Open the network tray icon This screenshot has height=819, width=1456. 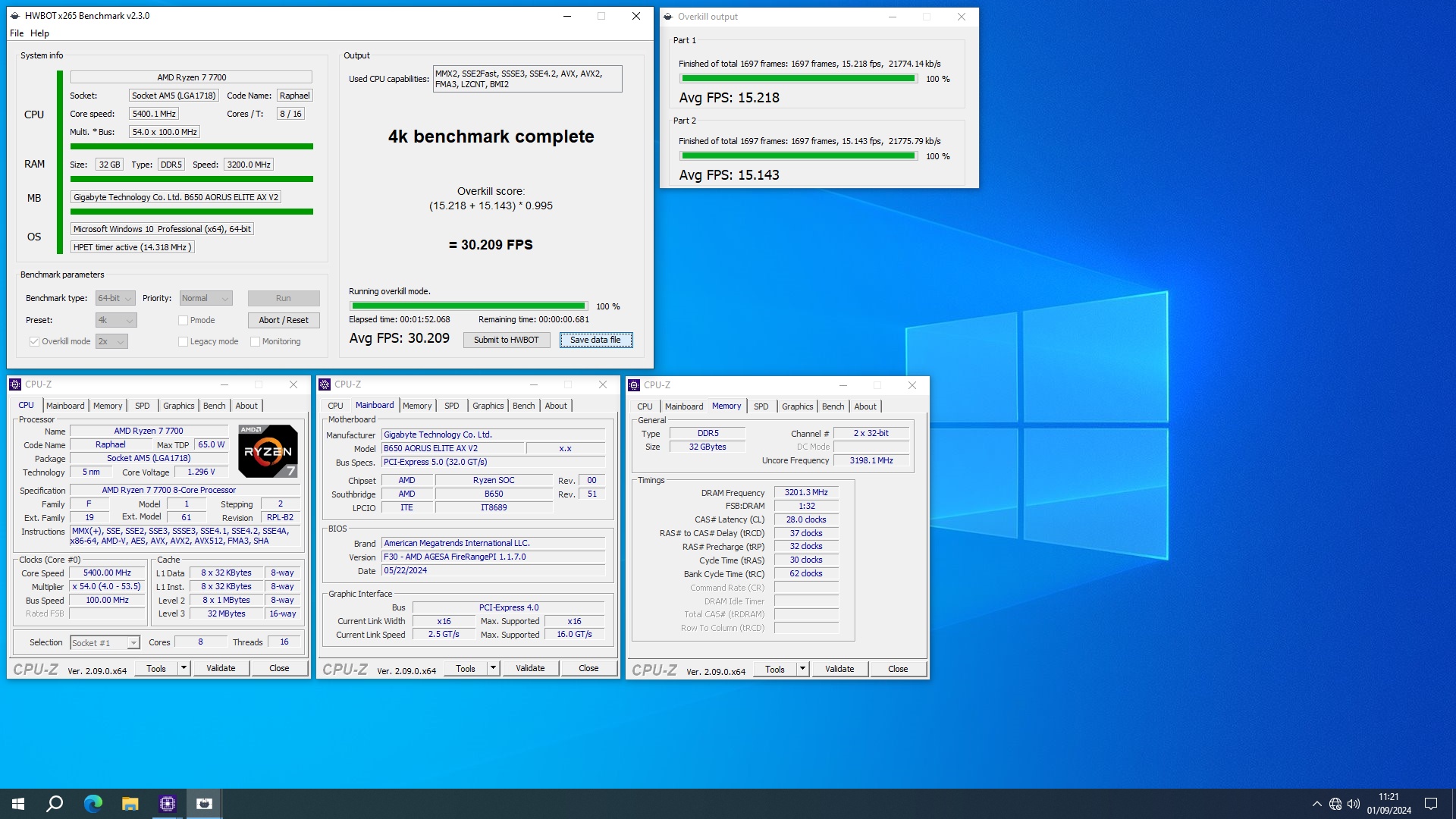(1335, 804)
